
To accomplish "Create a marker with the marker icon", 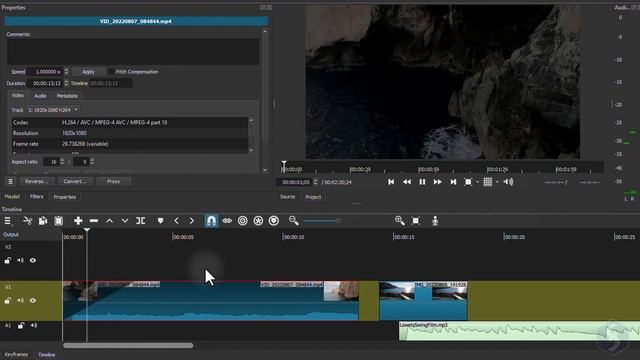I will point(160,221).
